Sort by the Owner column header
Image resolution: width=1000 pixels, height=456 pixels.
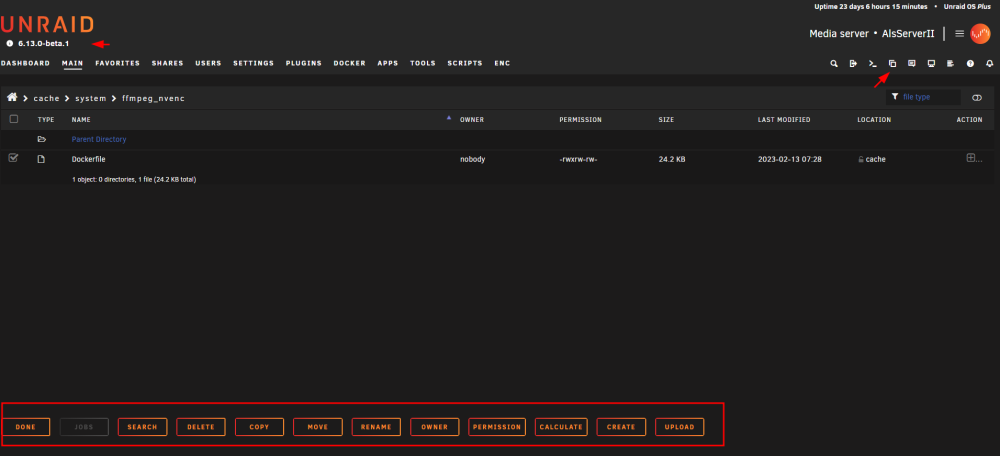pyautogui.click(x=472, y=119)
